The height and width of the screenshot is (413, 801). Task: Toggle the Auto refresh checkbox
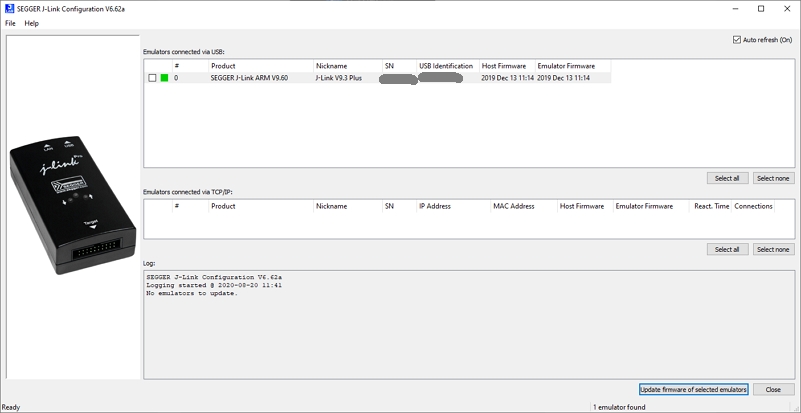(x=737, y=40)
